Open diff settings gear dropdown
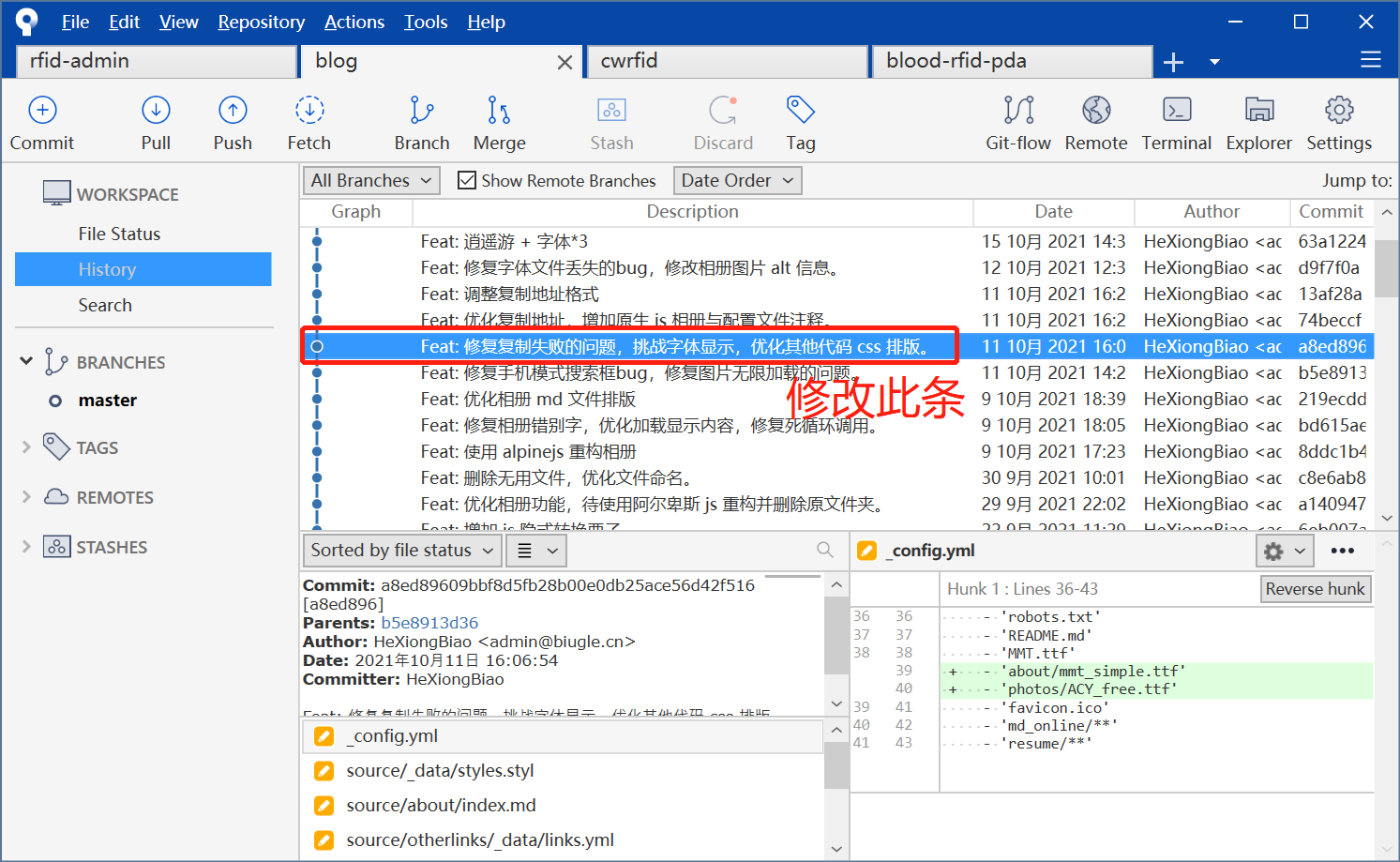The image size is (1400, 862). tap(1285, 552)
